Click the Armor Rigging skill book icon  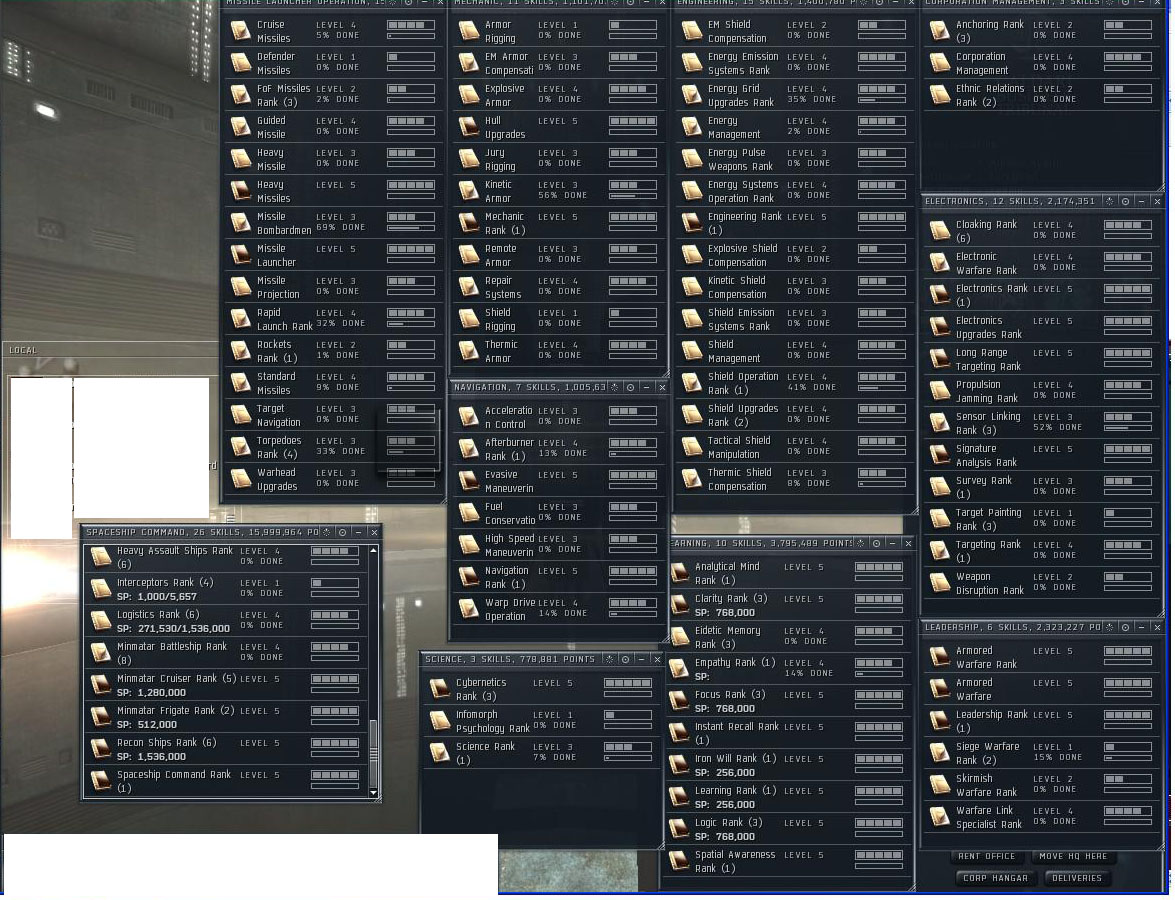pos(469,31)
